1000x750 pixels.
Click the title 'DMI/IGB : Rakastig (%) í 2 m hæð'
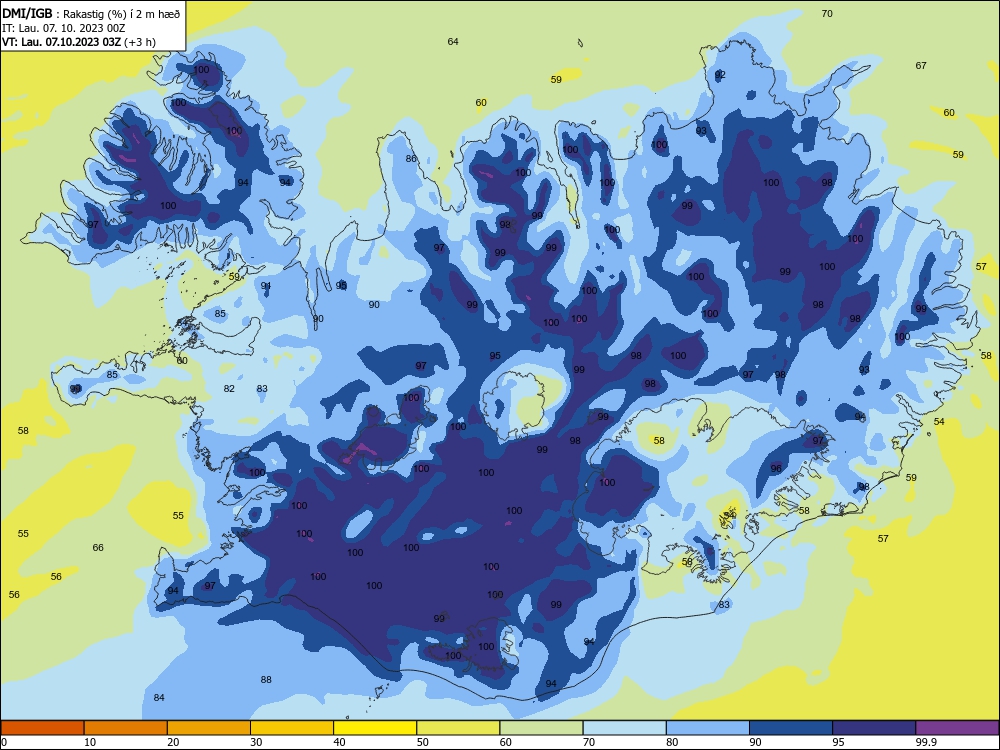[91, 13]
